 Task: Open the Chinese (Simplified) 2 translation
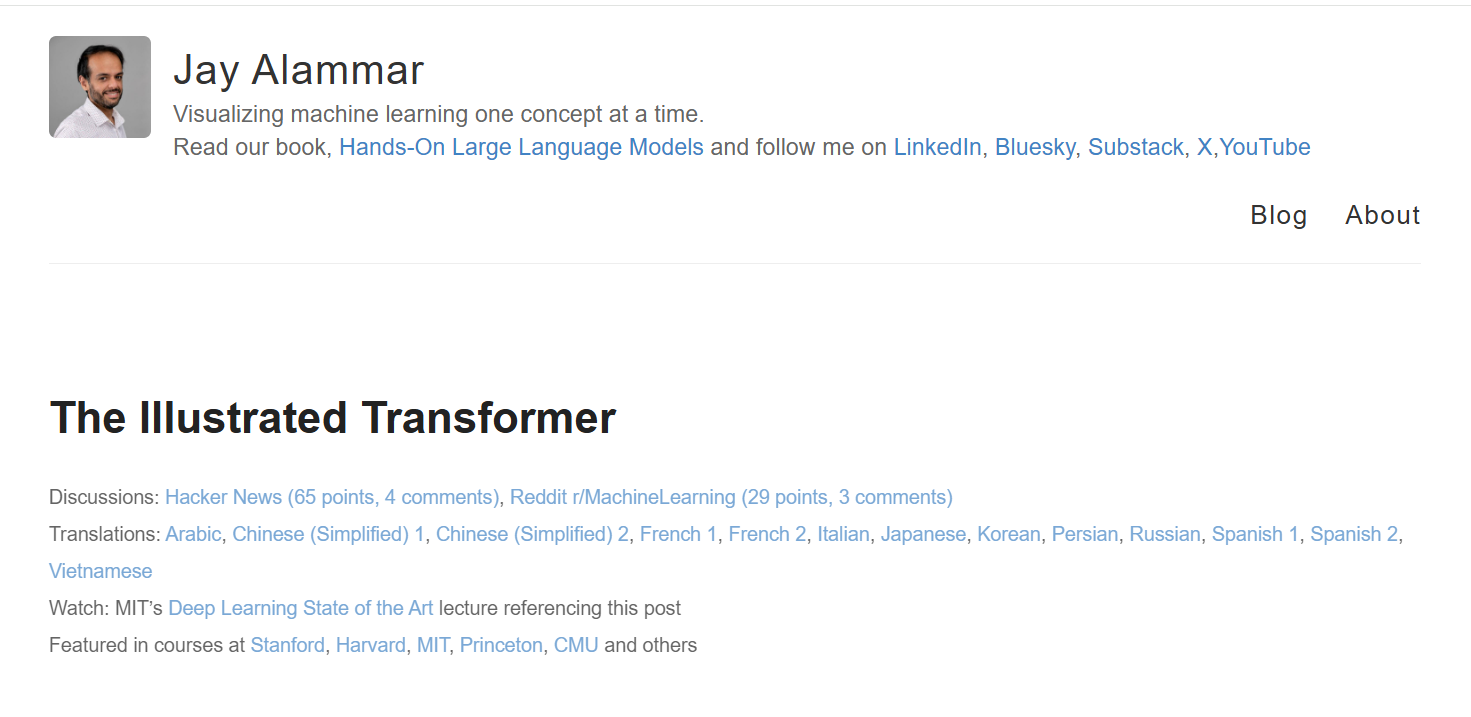tap(532, 534)
